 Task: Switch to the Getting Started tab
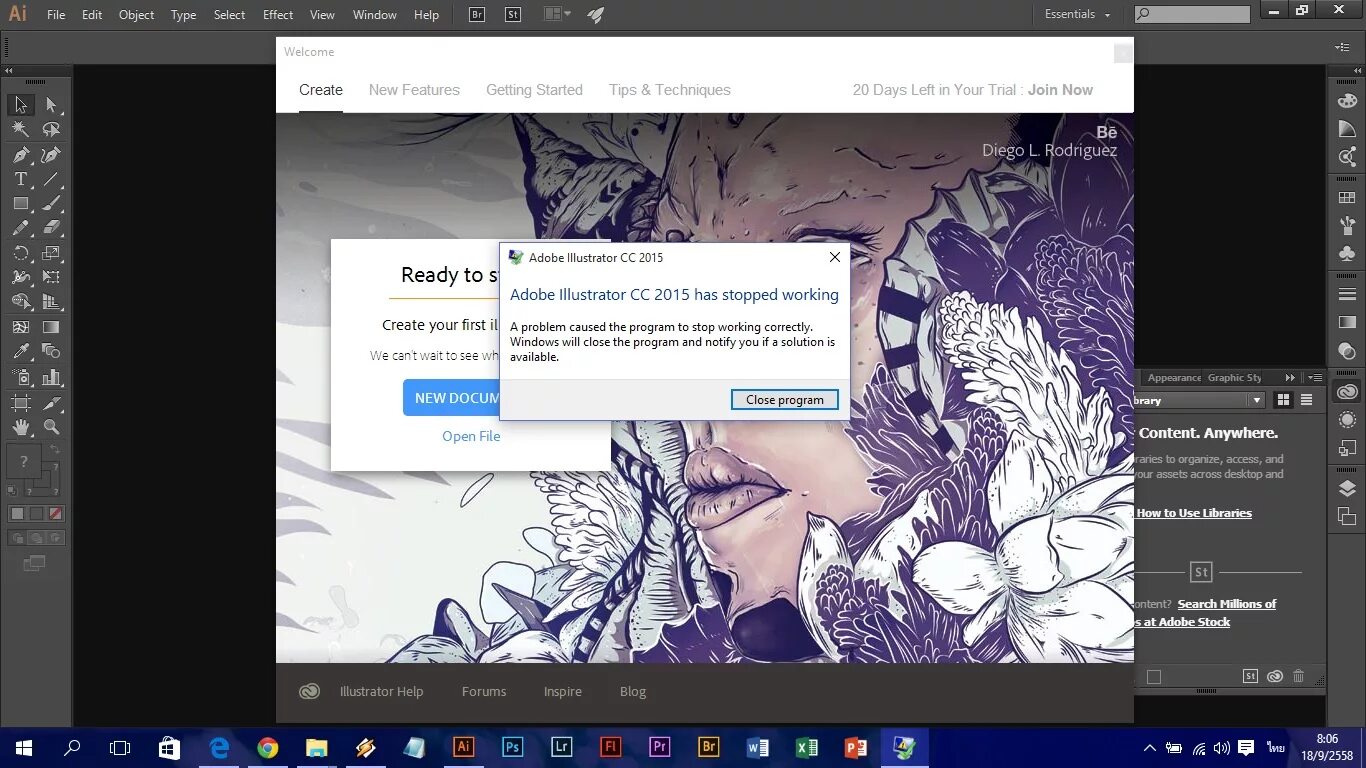pyautogui.click(x=534, y=90)
